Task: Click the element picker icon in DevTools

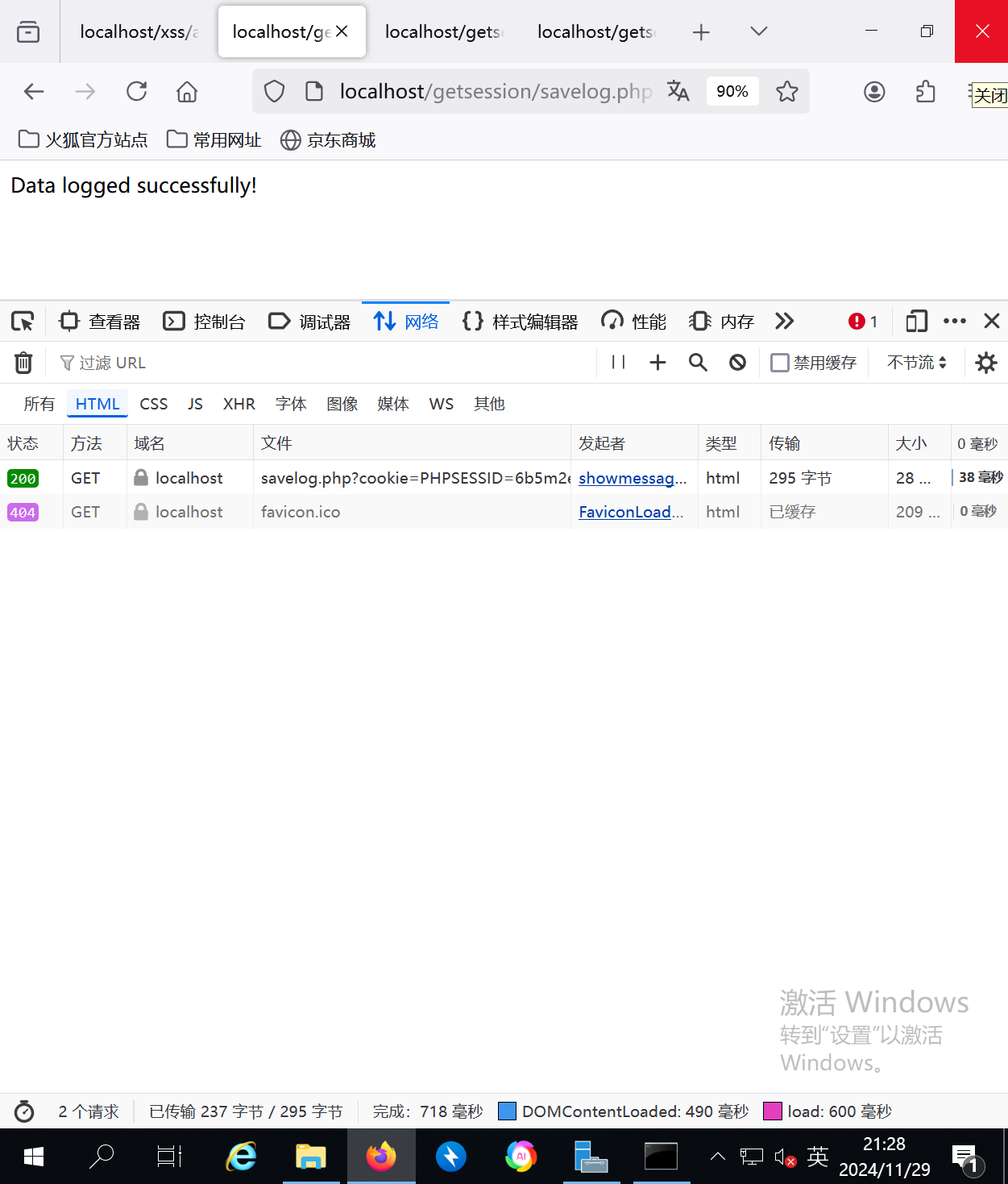Action: coord(23,322)
